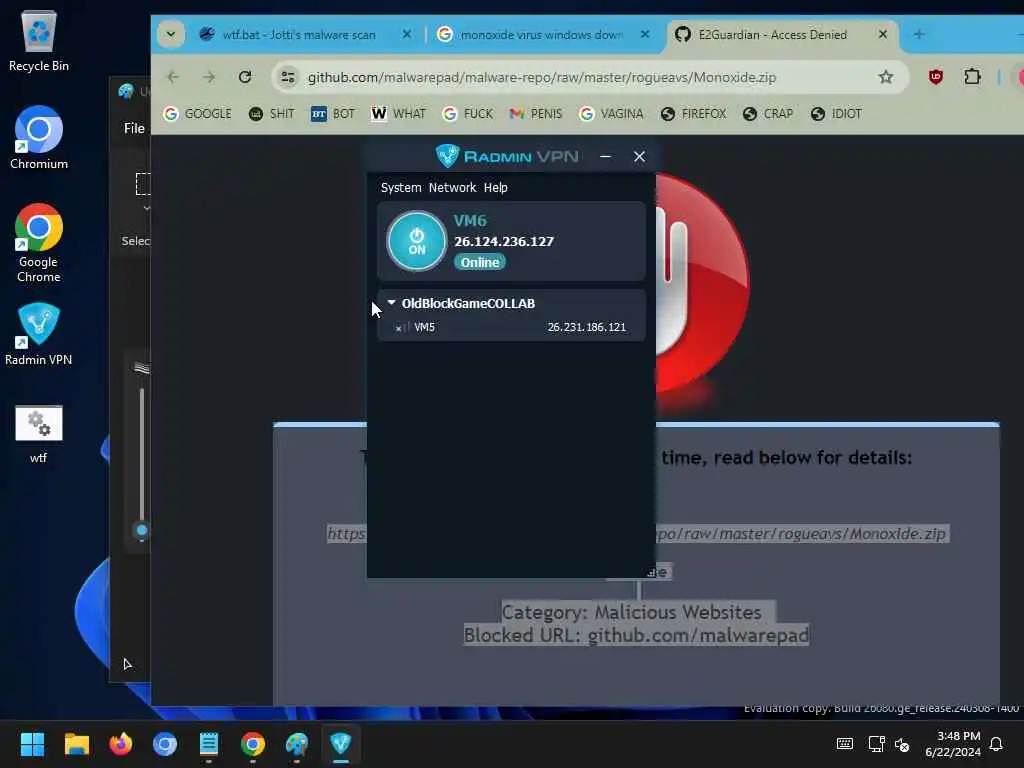Open the Radmin VPN desktop shortcut

coord(39,334)
